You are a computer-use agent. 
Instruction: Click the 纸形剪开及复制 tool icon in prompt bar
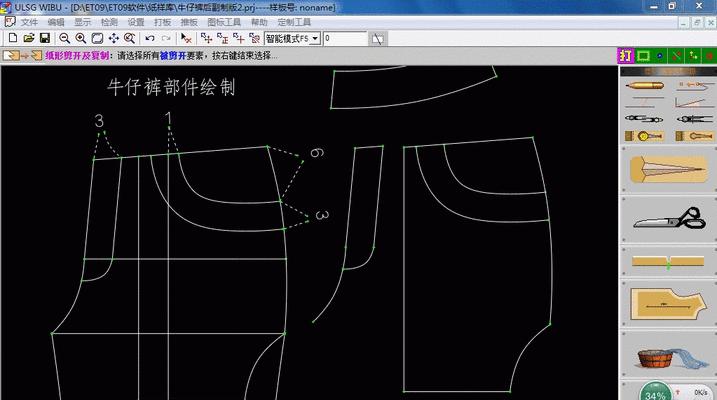(x=22, y=56)
